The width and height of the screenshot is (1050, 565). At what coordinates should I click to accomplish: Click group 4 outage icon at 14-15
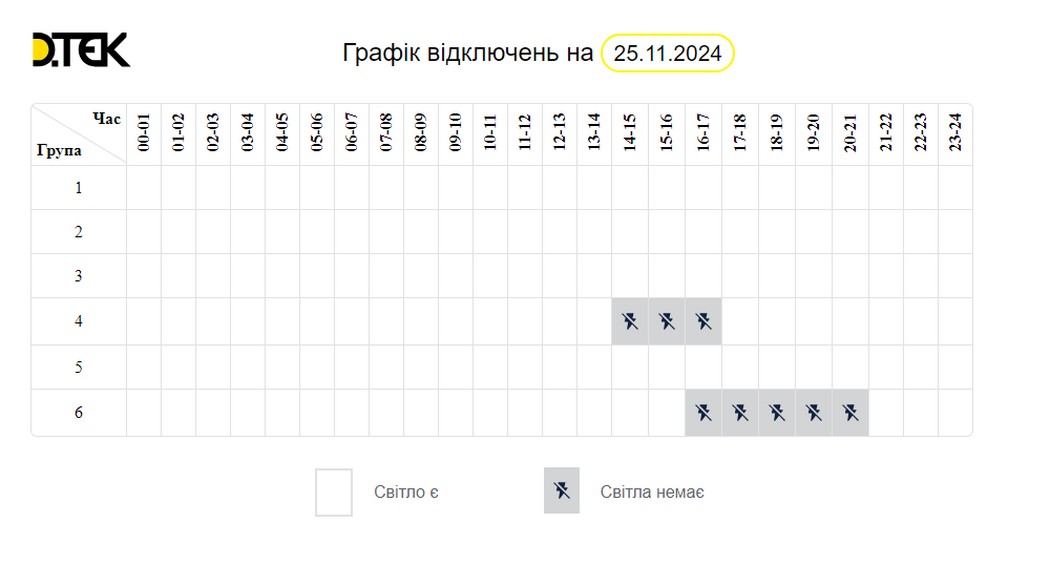pos(630,321)
